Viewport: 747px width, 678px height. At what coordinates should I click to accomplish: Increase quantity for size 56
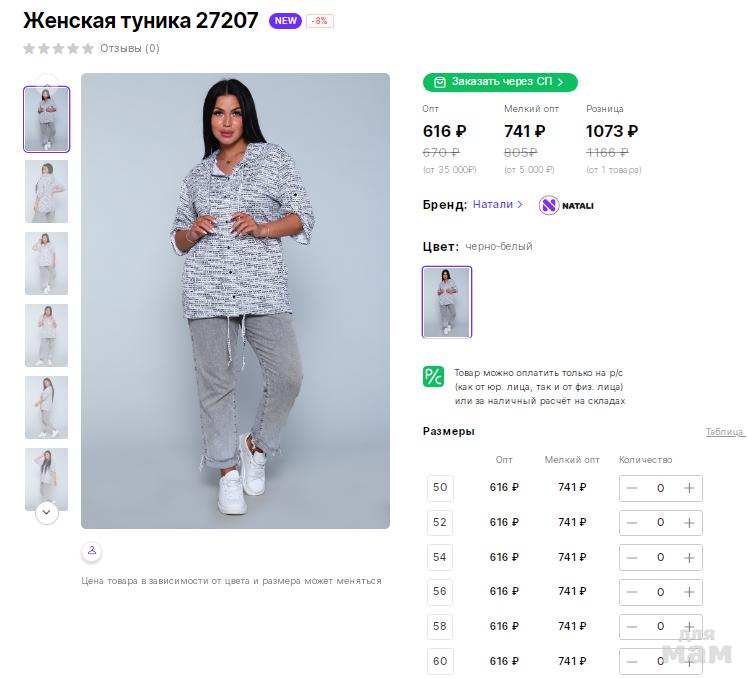click(x=689, y=592)
